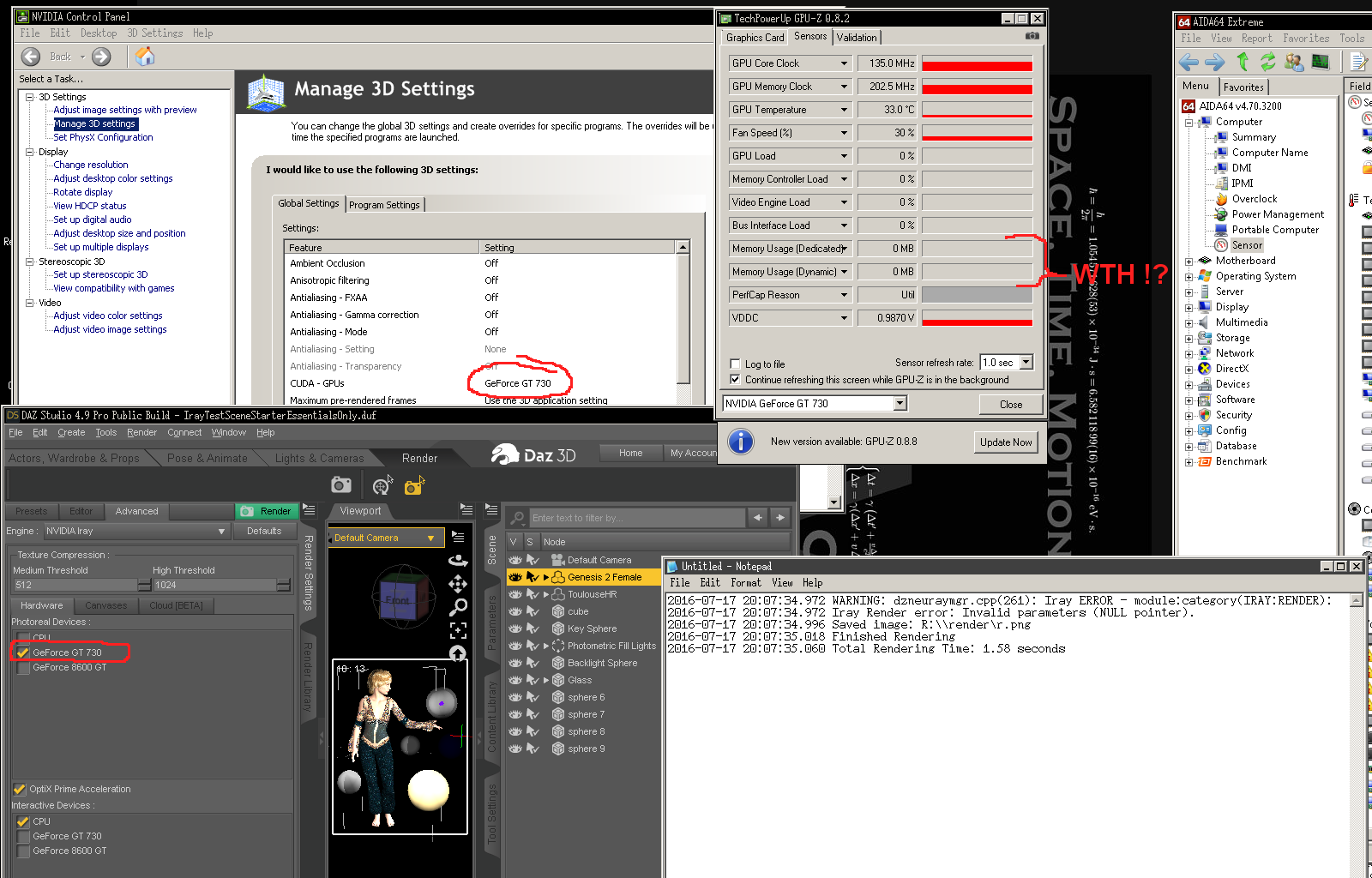Click the AIDA64 Sensor tree icon

[x=1221, y=245]
